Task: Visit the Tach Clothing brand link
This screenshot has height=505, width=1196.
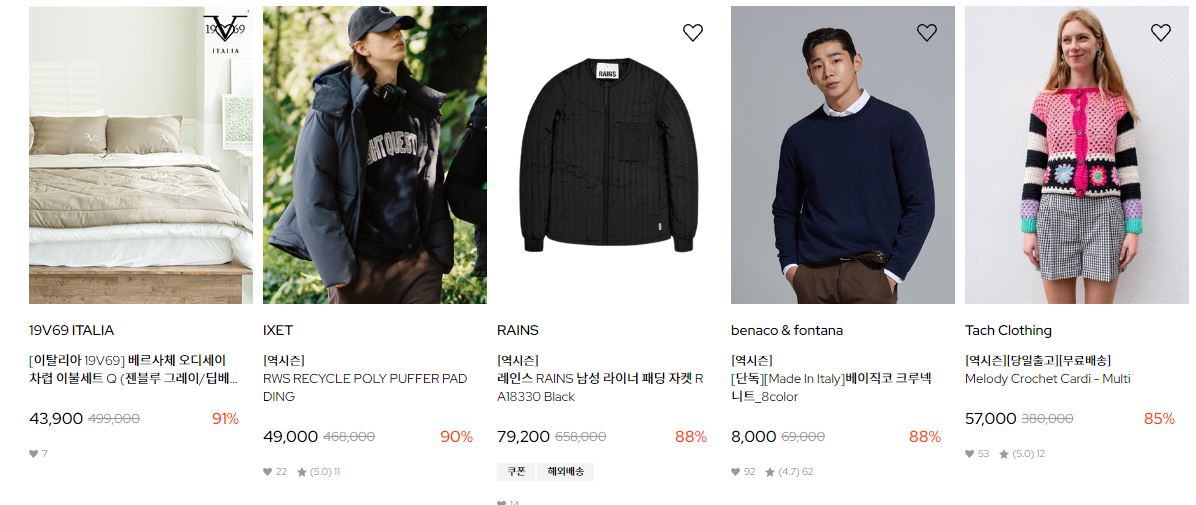Action: point(1008,330)
